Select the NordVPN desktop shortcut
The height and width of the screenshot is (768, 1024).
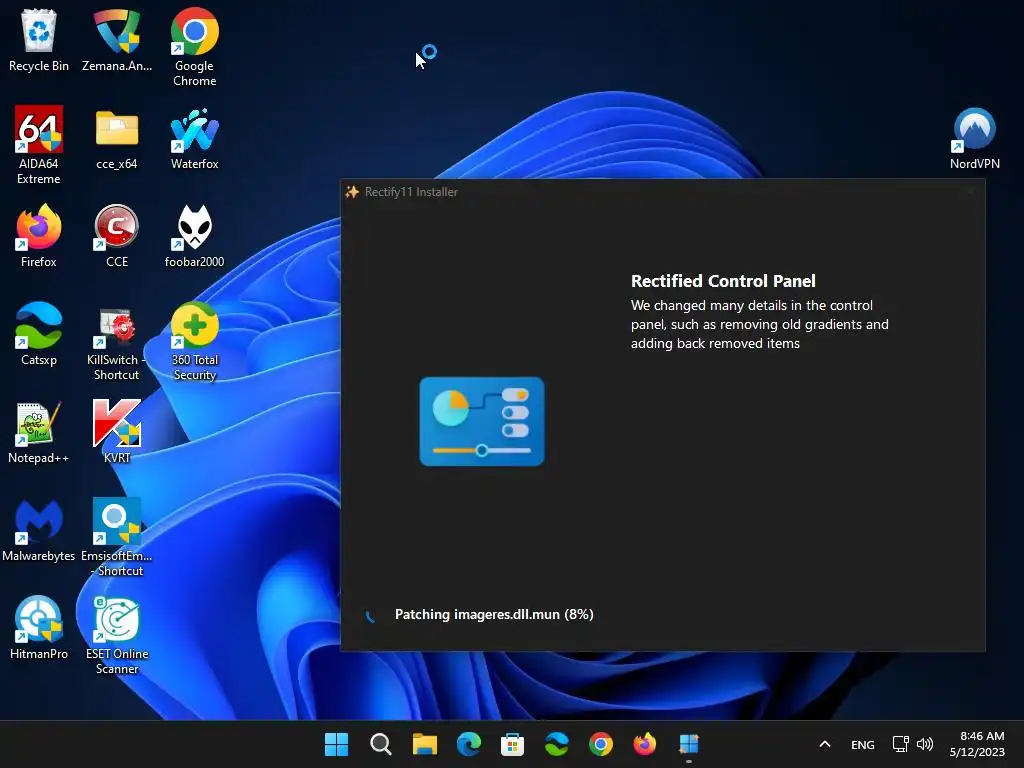tap(974, 138)
